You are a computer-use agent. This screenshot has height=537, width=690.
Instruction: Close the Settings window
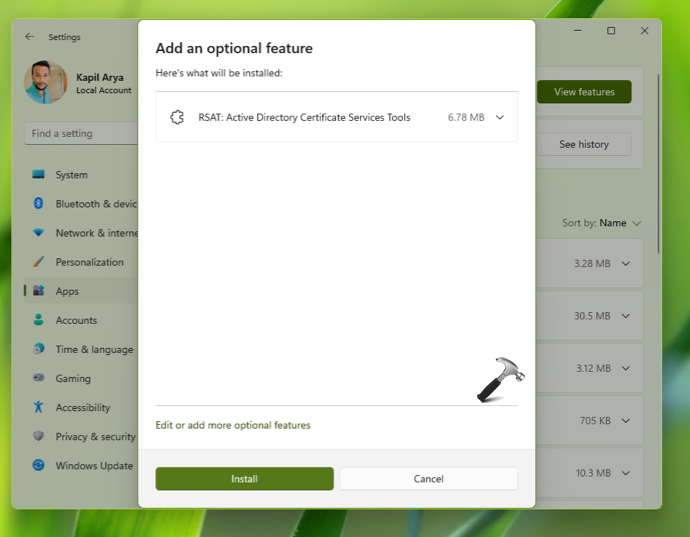tap(644, 30)
